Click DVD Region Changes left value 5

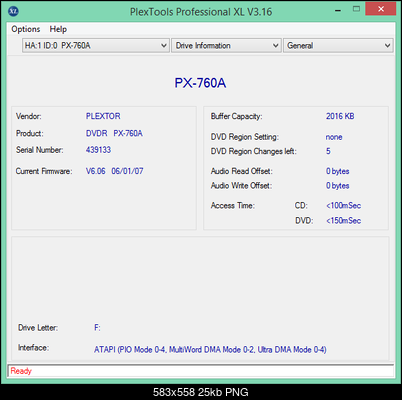click(x=328, y=151)
